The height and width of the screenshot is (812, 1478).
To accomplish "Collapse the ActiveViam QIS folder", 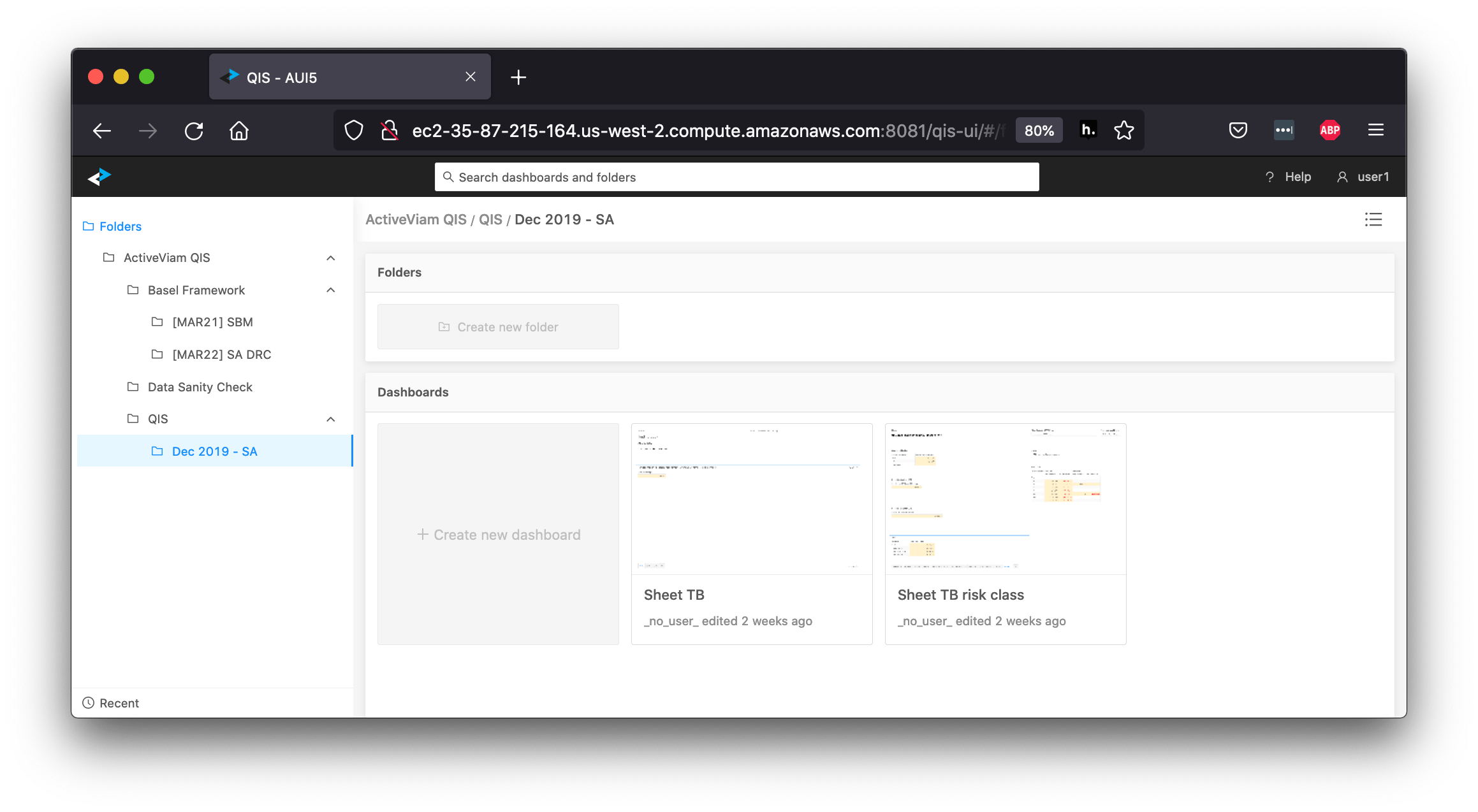I will [331, 257].
